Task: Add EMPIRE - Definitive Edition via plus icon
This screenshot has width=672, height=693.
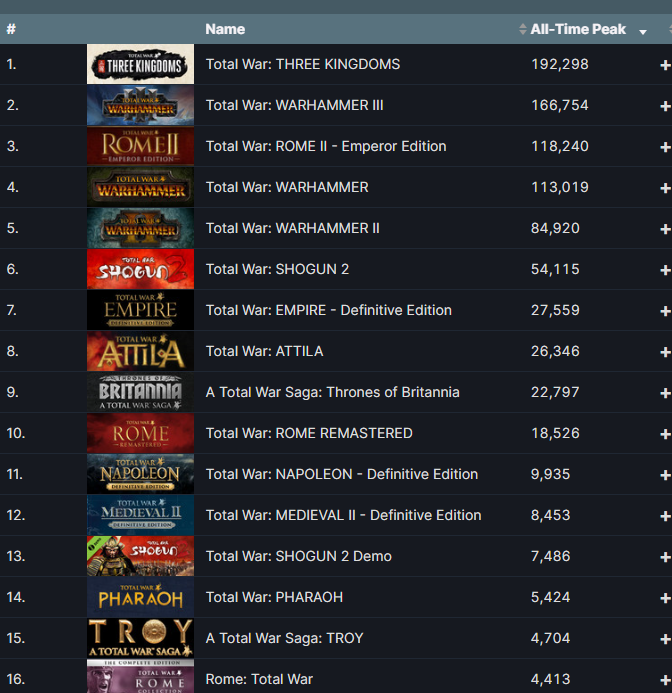Action: [666, 312]
